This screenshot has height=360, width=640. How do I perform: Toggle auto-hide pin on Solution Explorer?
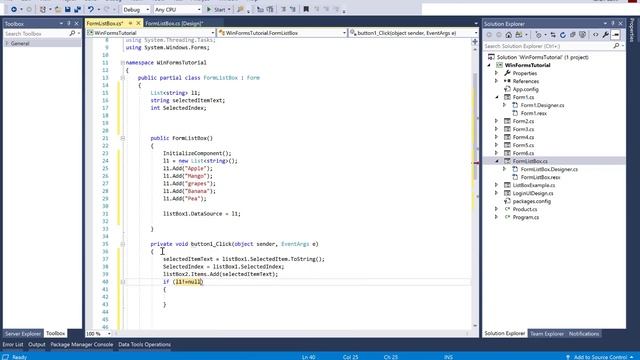(613, 24)
